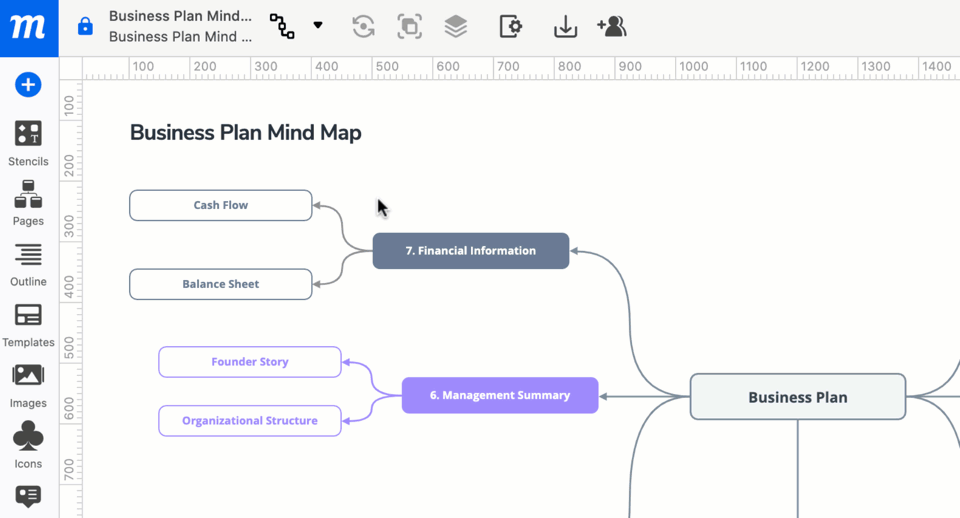Click the layers stack icon
This screenshot has width=960, height=518.
[x=456, y=27]
